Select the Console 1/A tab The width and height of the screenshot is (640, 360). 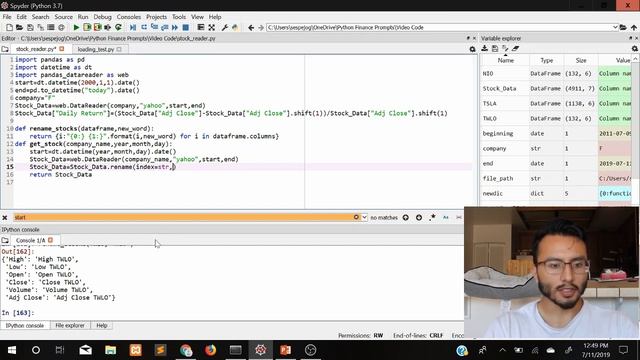tap(31, 240)
